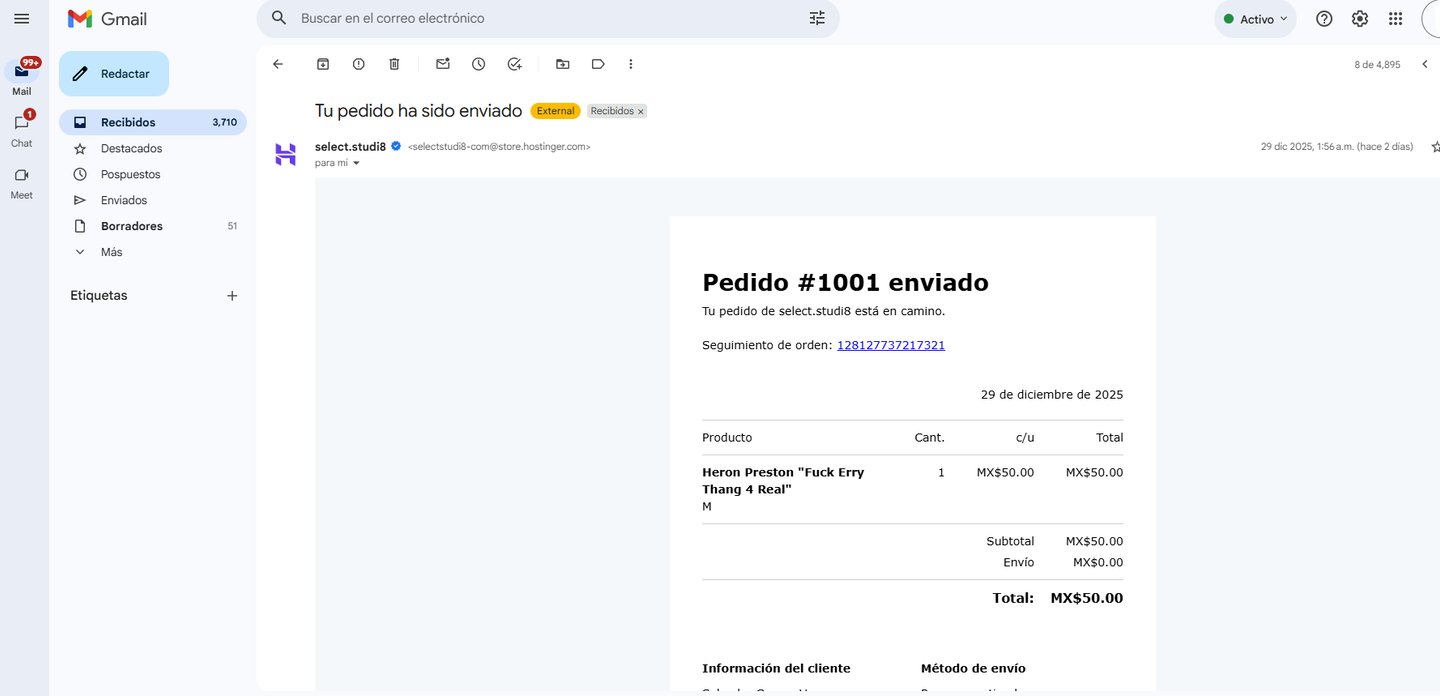Click the '8 de 4,895' message counter

coord(1377,64)
